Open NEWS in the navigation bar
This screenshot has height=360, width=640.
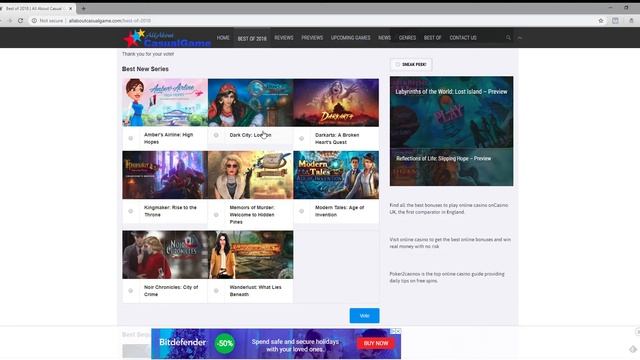(x=384, y=38)
